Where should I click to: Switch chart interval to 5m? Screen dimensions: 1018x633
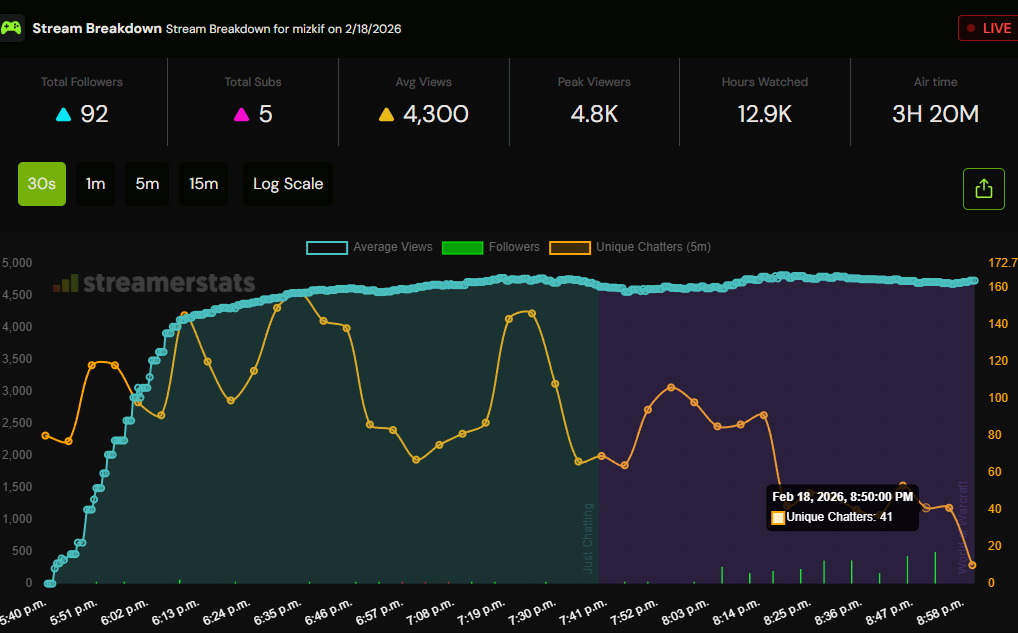(x=147, y=184)
